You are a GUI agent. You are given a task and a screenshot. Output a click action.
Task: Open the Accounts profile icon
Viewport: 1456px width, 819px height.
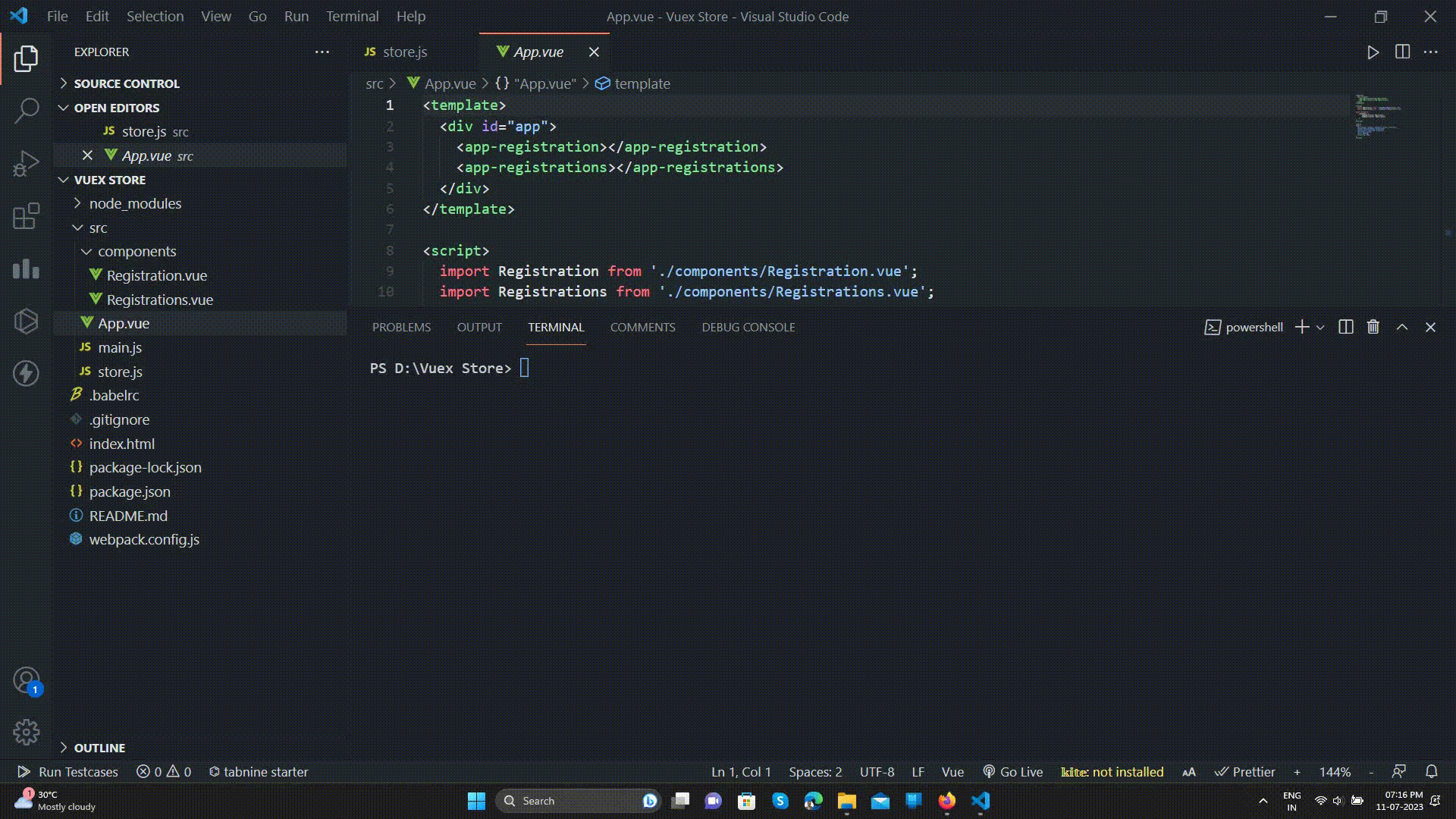[x=26, y=680]
